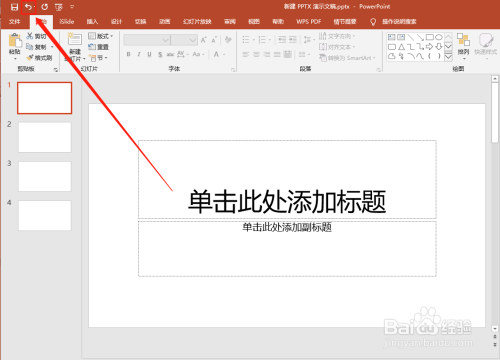This screenshot has height=360, width=500.
Task: Open the font name combo box
Action: (x=147, y=40)
